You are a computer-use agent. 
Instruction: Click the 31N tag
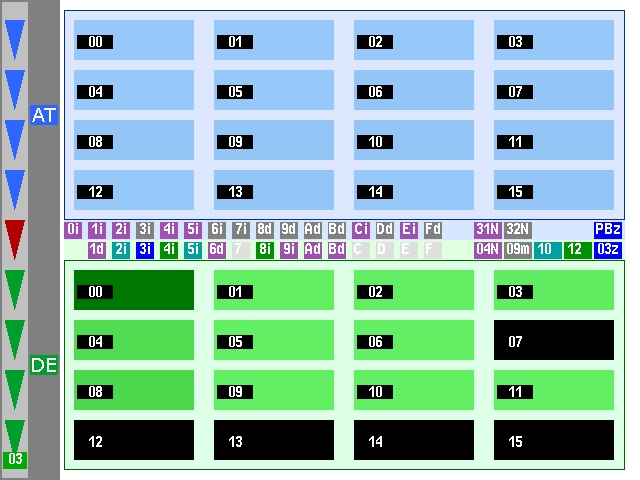click(x=487, y=229)
